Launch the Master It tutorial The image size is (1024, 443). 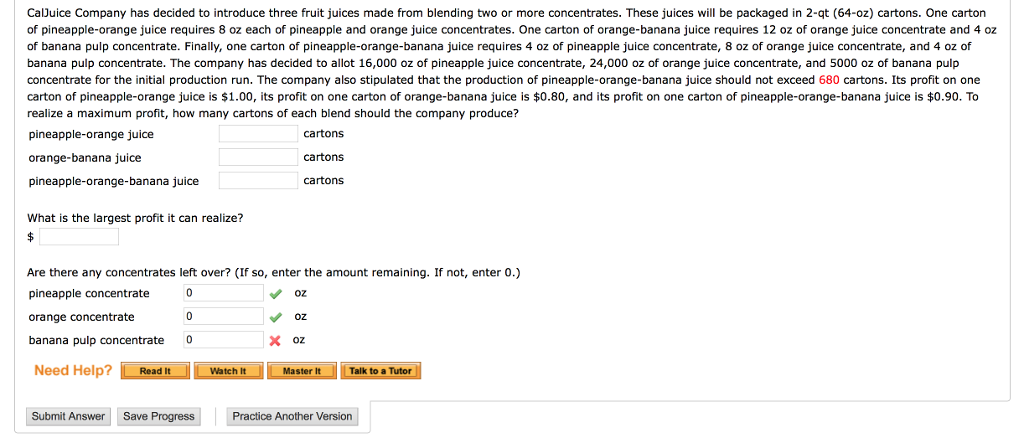click(301, 371)
